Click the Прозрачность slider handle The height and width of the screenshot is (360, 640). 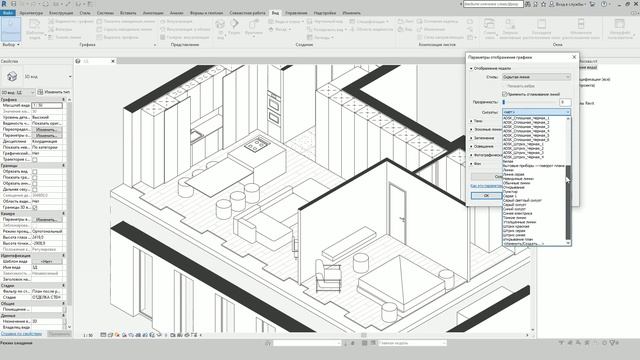click(504, 102)
